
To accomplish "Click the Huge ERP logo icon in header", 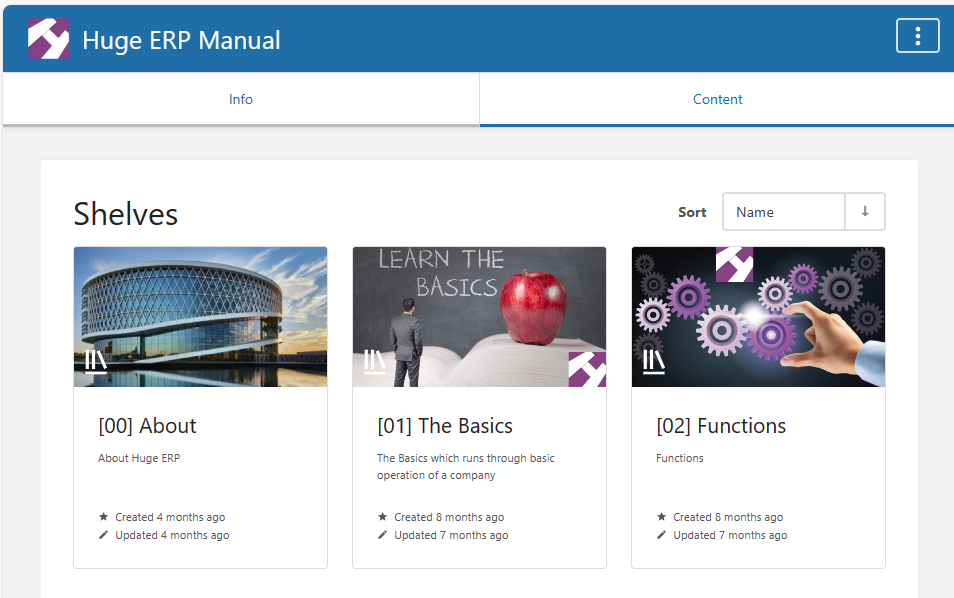I will [48, 39].
